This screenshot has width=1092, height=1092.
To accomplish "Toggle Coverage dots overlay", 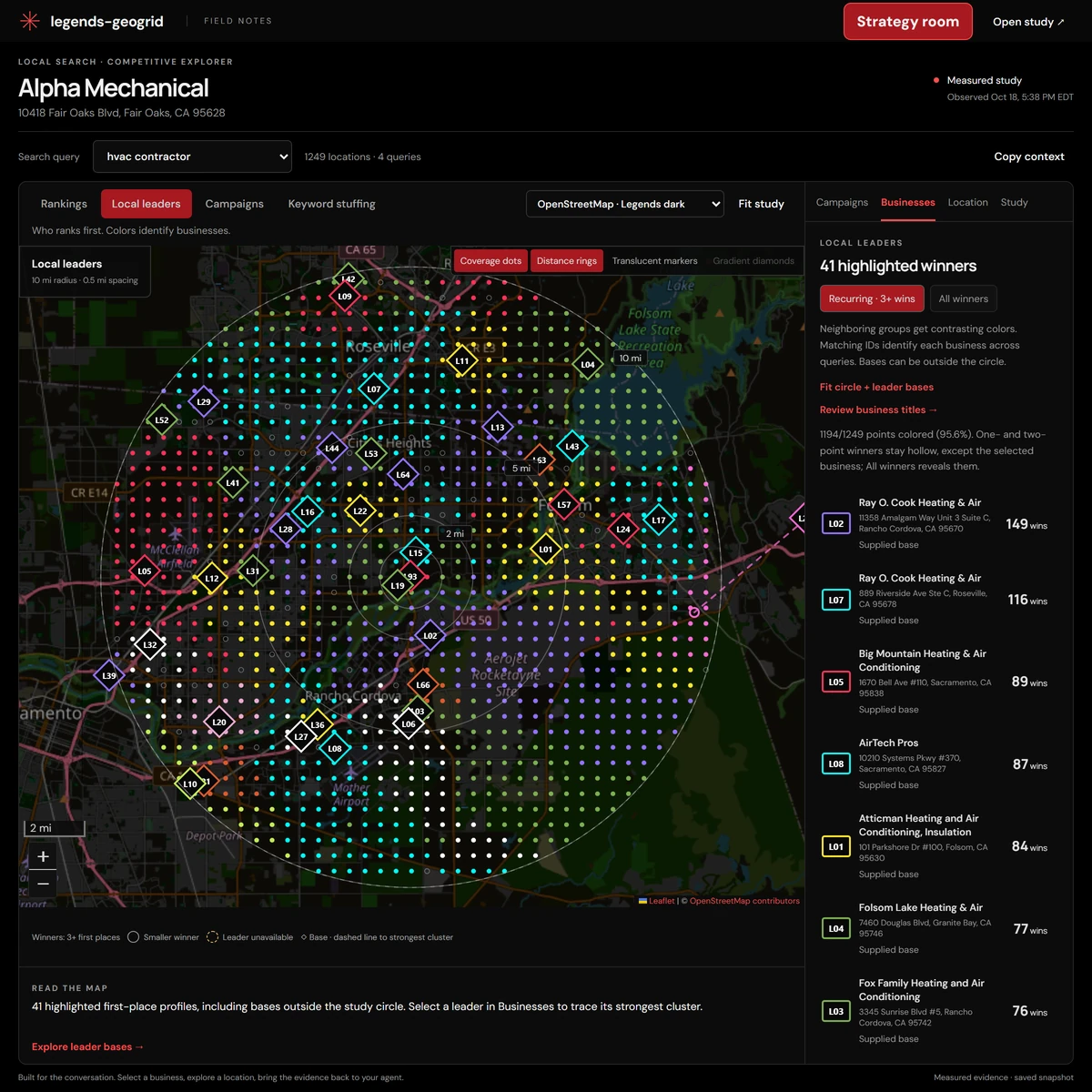I will 490,261.
